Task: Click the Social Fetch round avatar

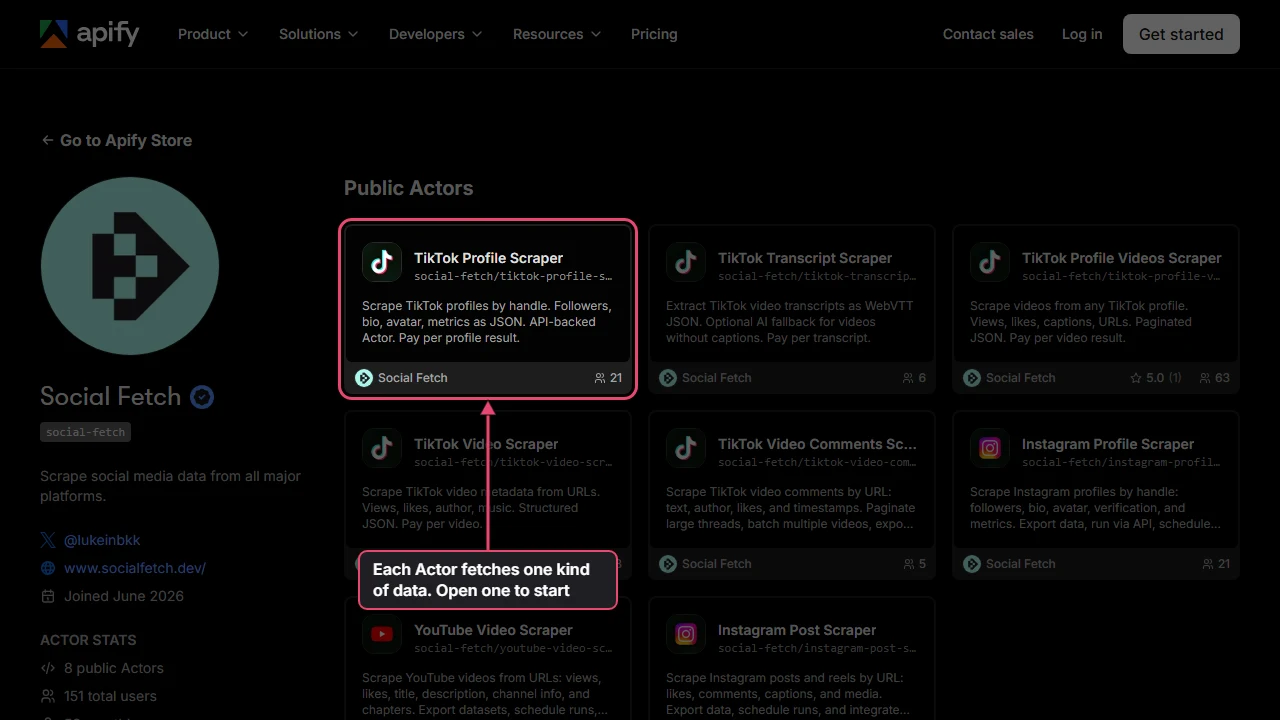Action: point(130,266)
